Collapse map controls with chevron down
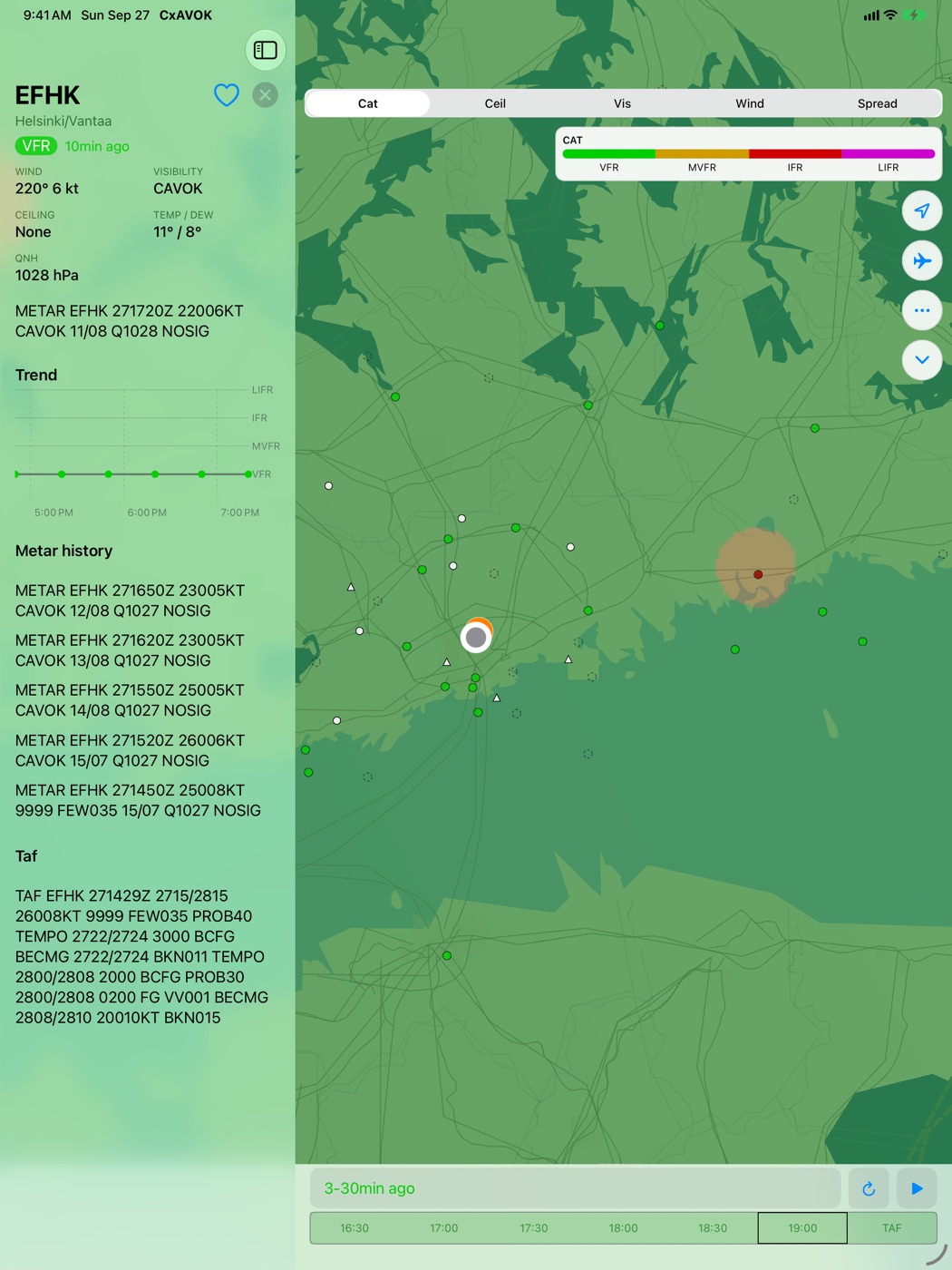This screenshot has width=952, height=1270. coord(922,360)
